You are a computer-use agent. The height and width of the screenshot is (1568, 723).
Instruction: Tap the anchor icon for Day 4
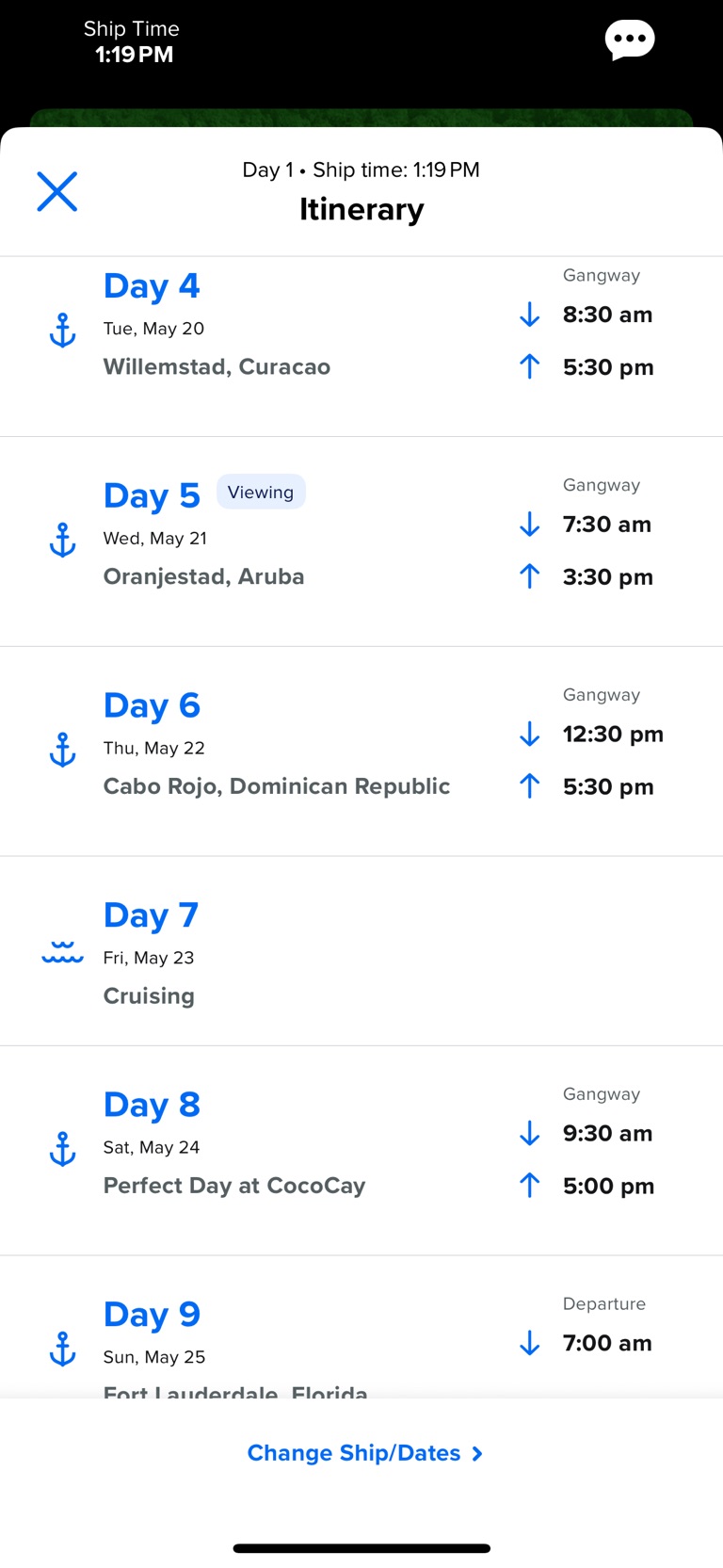(x=62, y=331)
